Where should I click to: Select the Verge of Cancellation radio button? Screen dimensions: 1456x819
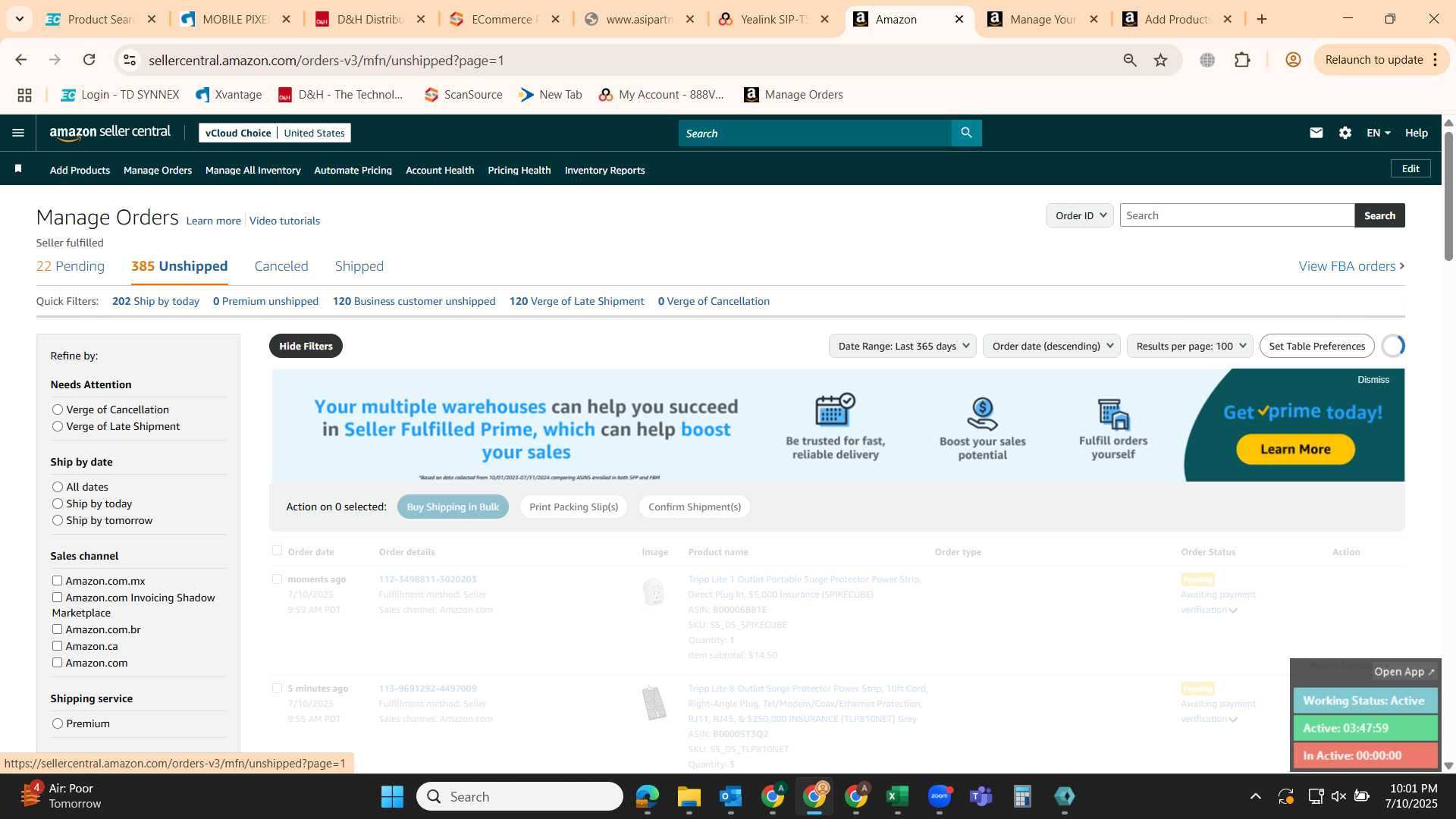tap(58, 409)
